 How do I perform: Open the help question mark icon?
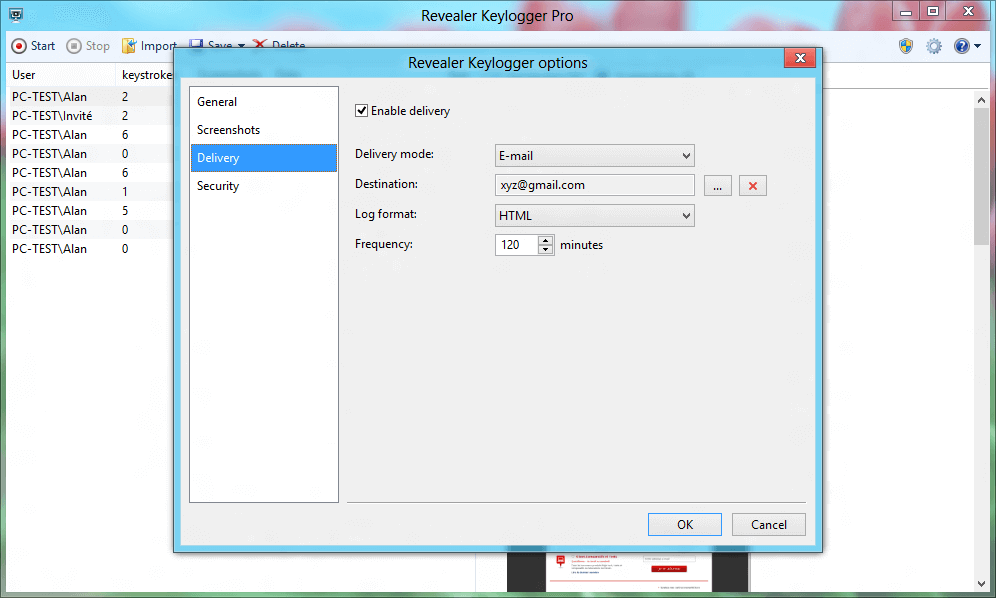962,46
